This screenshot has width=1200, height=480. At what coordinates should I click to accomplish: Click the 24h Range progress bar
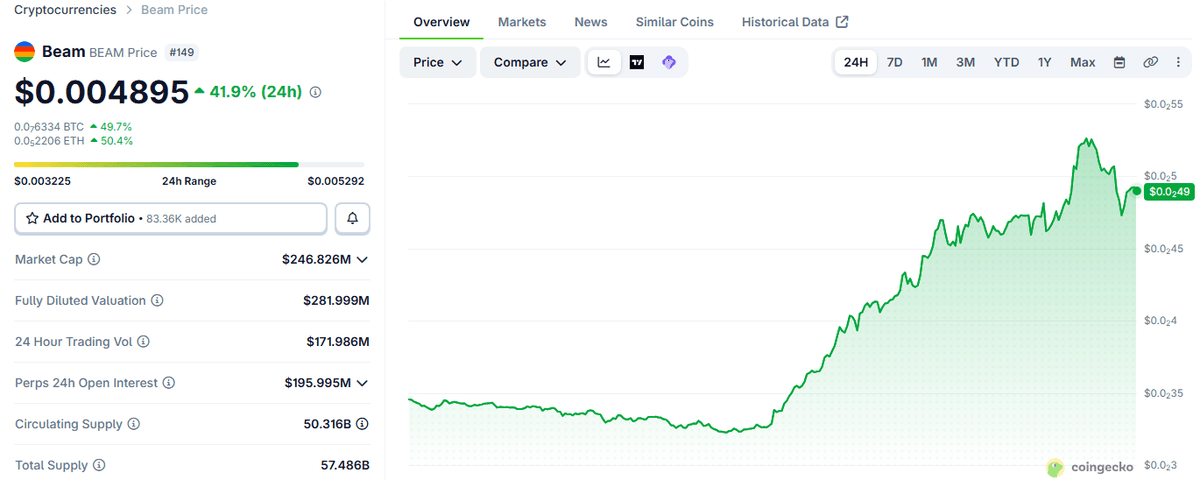[x=189, y=164]
